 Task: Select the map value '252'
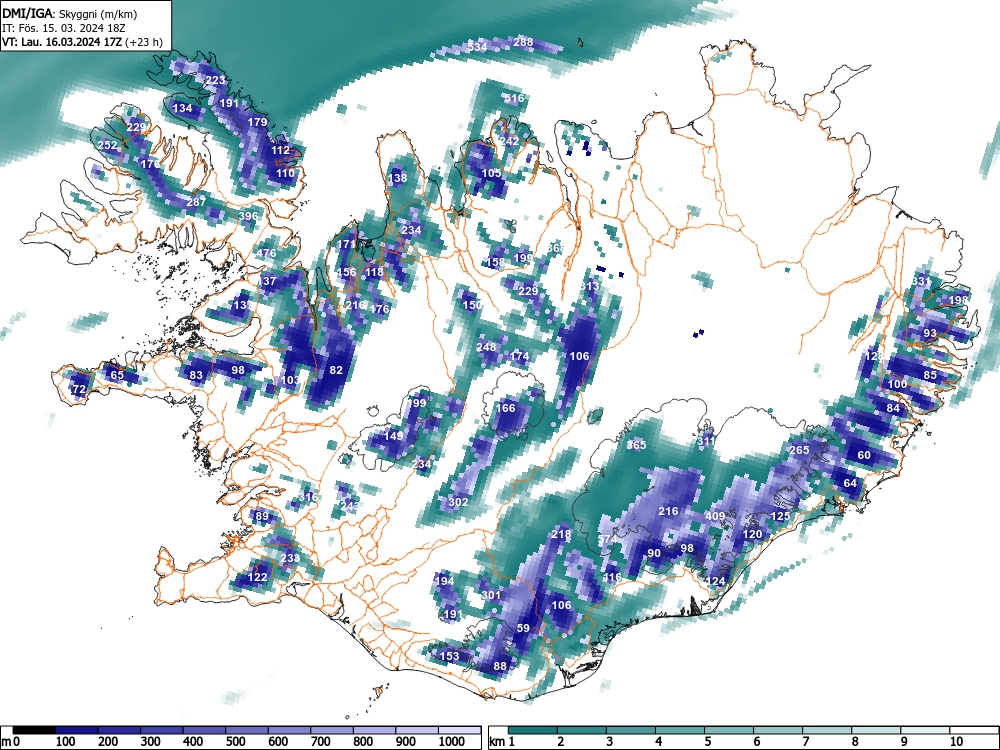click(108, 145)
